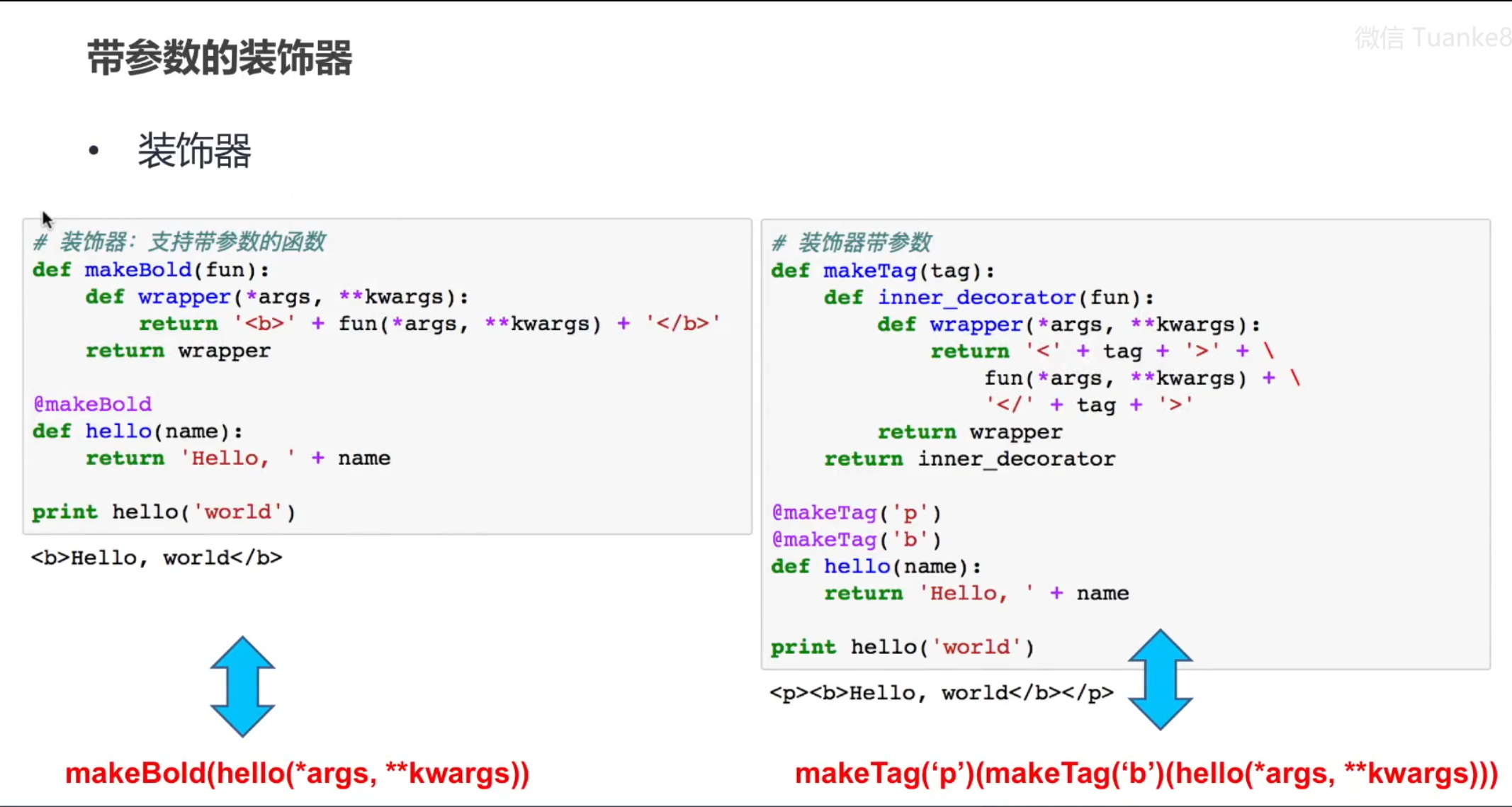1512x807 pixels.
Task: Click 'def makeTag(tag):' line
Action: [883, 271]
